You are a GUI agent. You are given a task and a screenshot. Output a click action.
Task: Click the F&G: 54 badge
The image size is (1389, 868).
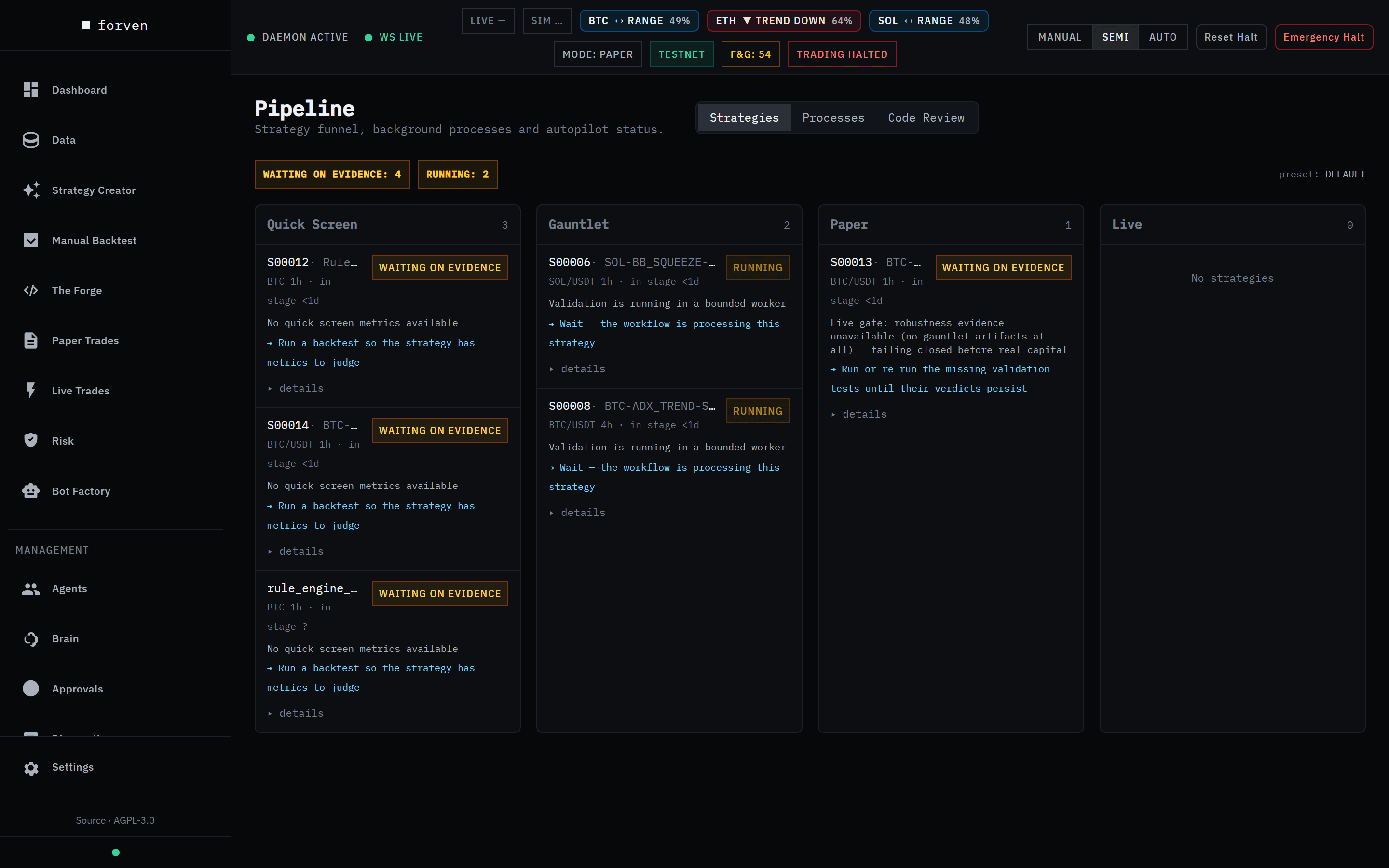point(750,54)
